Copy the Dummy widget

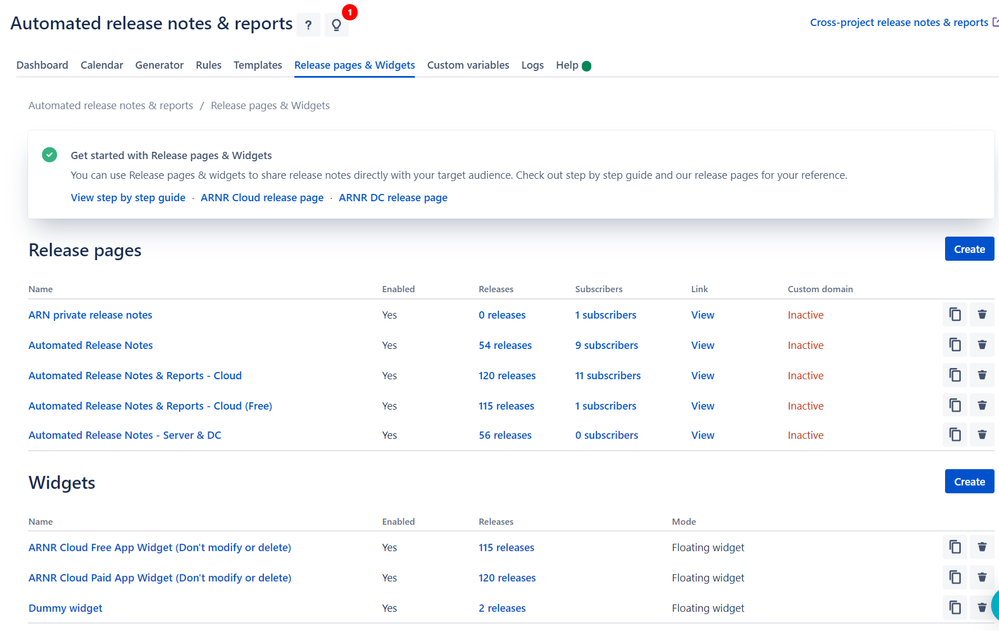point(955,607)
